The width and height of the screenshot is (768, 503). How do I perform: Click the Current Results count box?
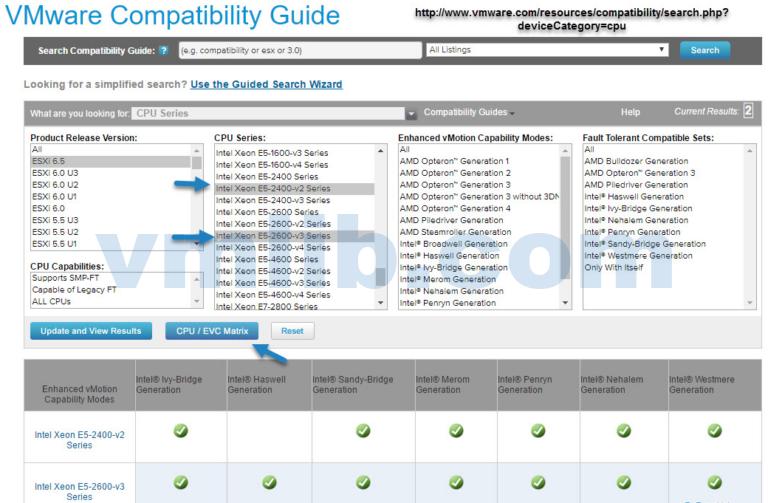coord(748,112)
